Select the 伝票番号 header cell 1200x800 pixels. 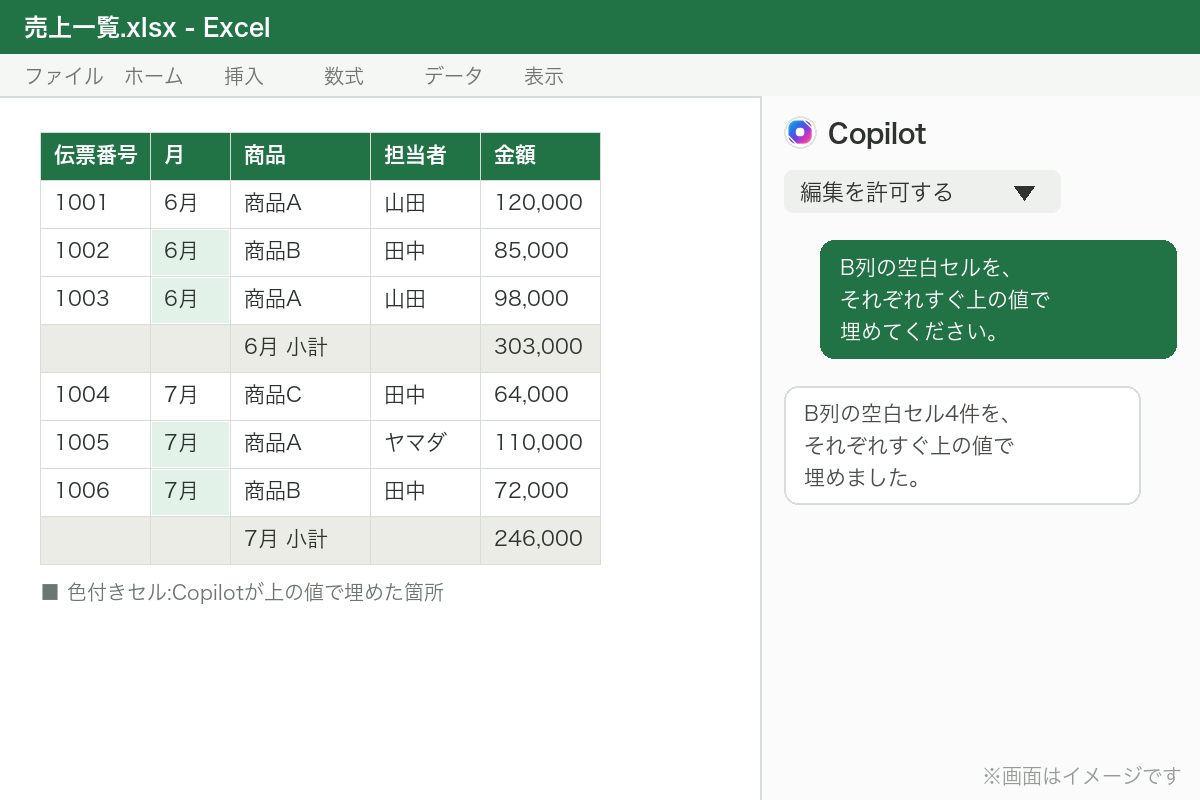pos(96,156)
